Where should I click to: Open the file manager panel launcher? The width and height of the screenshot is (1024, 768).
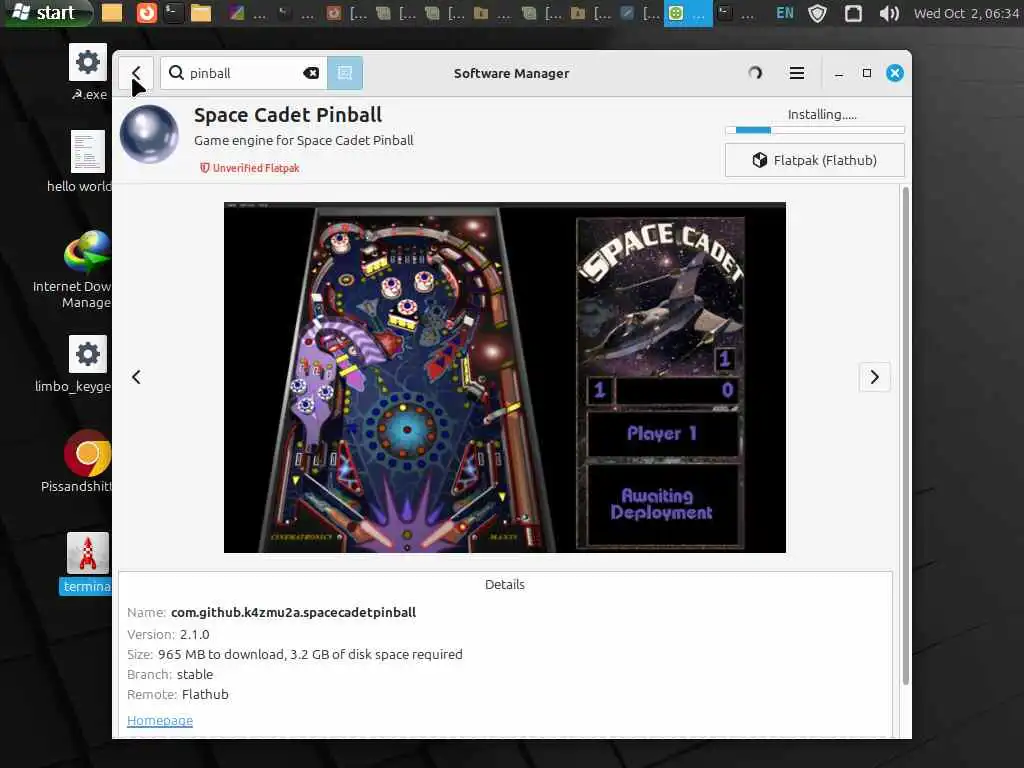click(x=200, y=13)
